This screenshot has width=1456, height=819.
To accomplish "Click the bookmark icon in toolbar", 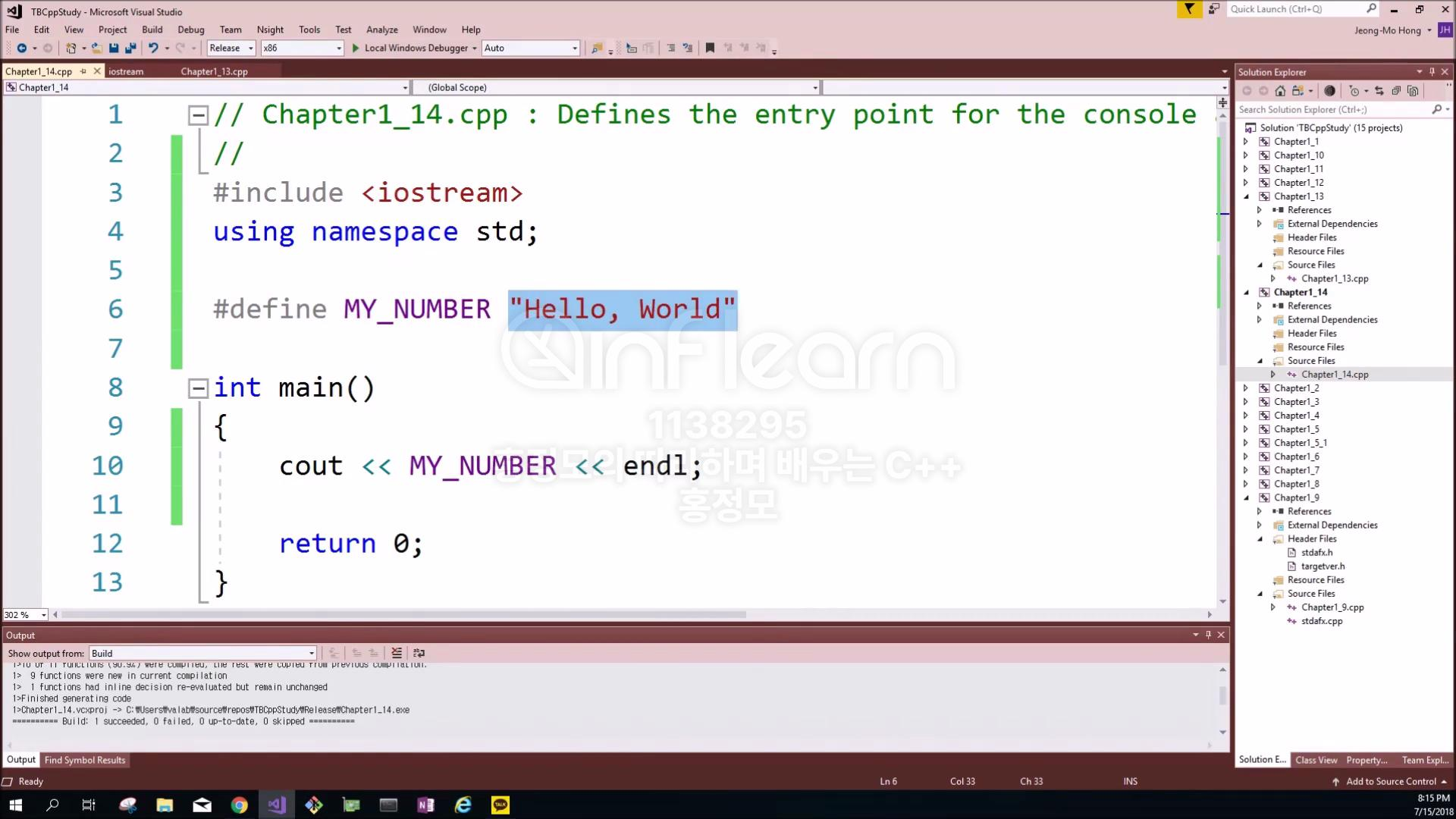I will pyautogui.click(x=710, y=48).
